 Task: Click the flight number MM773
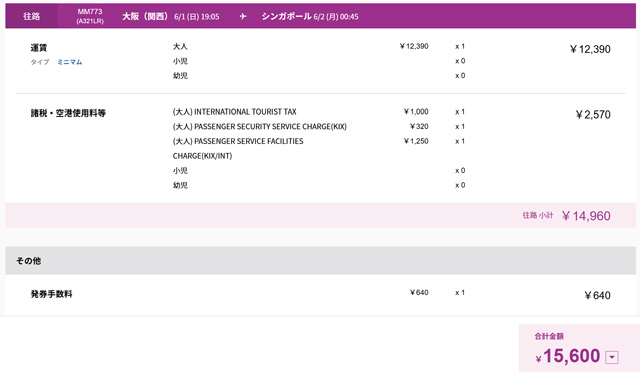pyautogui.click(x=90, y=11)
